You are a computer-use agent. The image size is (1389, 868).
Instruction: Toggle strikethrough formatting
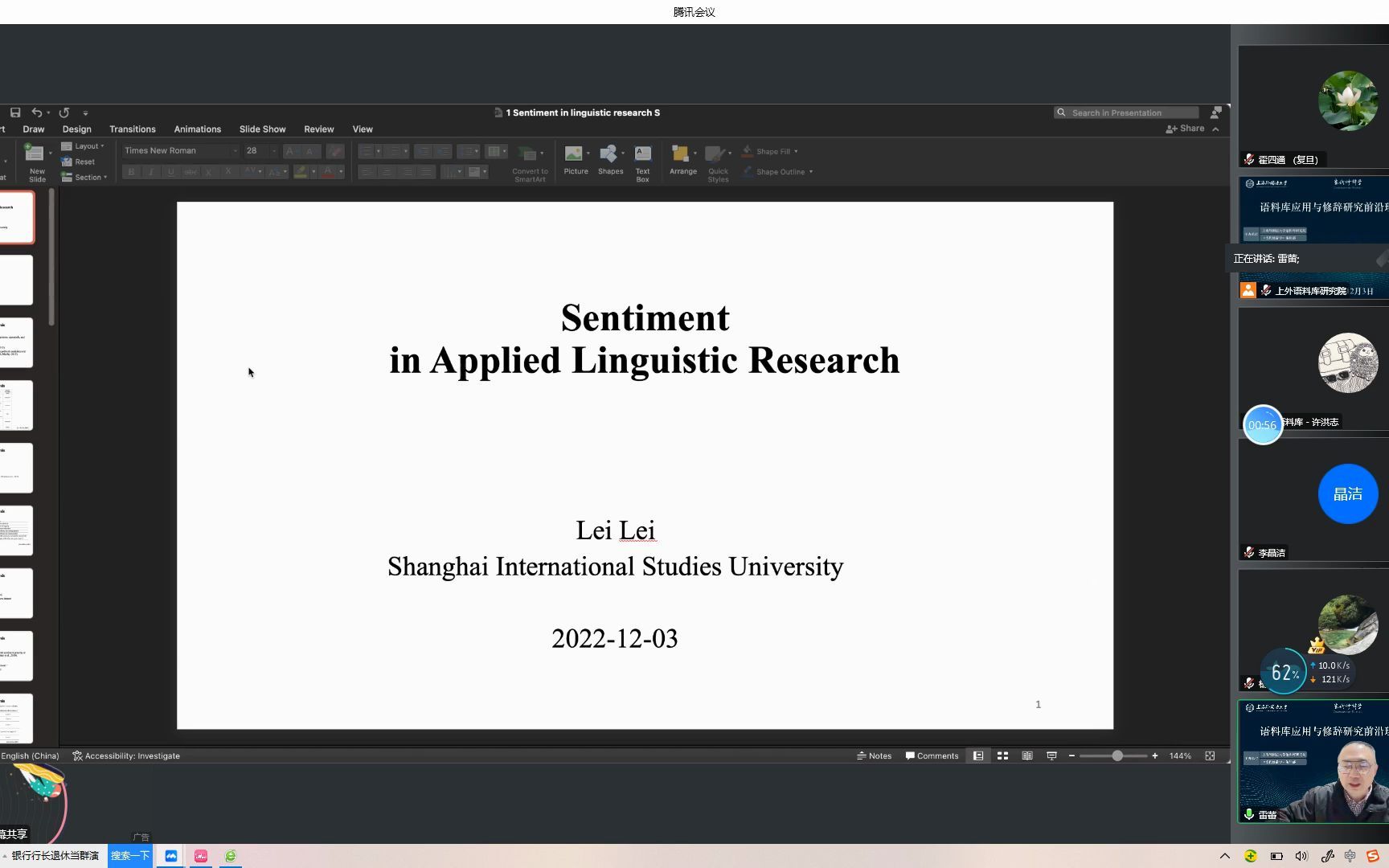pos(191,172)
